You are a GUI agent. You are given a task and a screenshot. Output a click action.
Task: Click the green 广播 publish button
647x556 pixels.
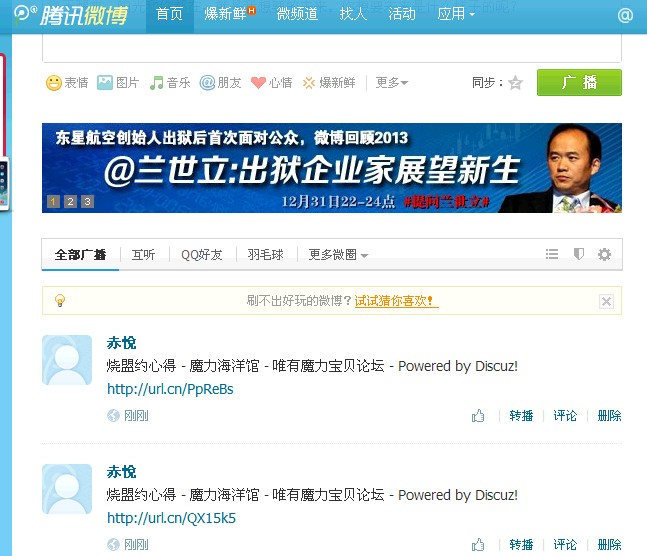(579, 83)
